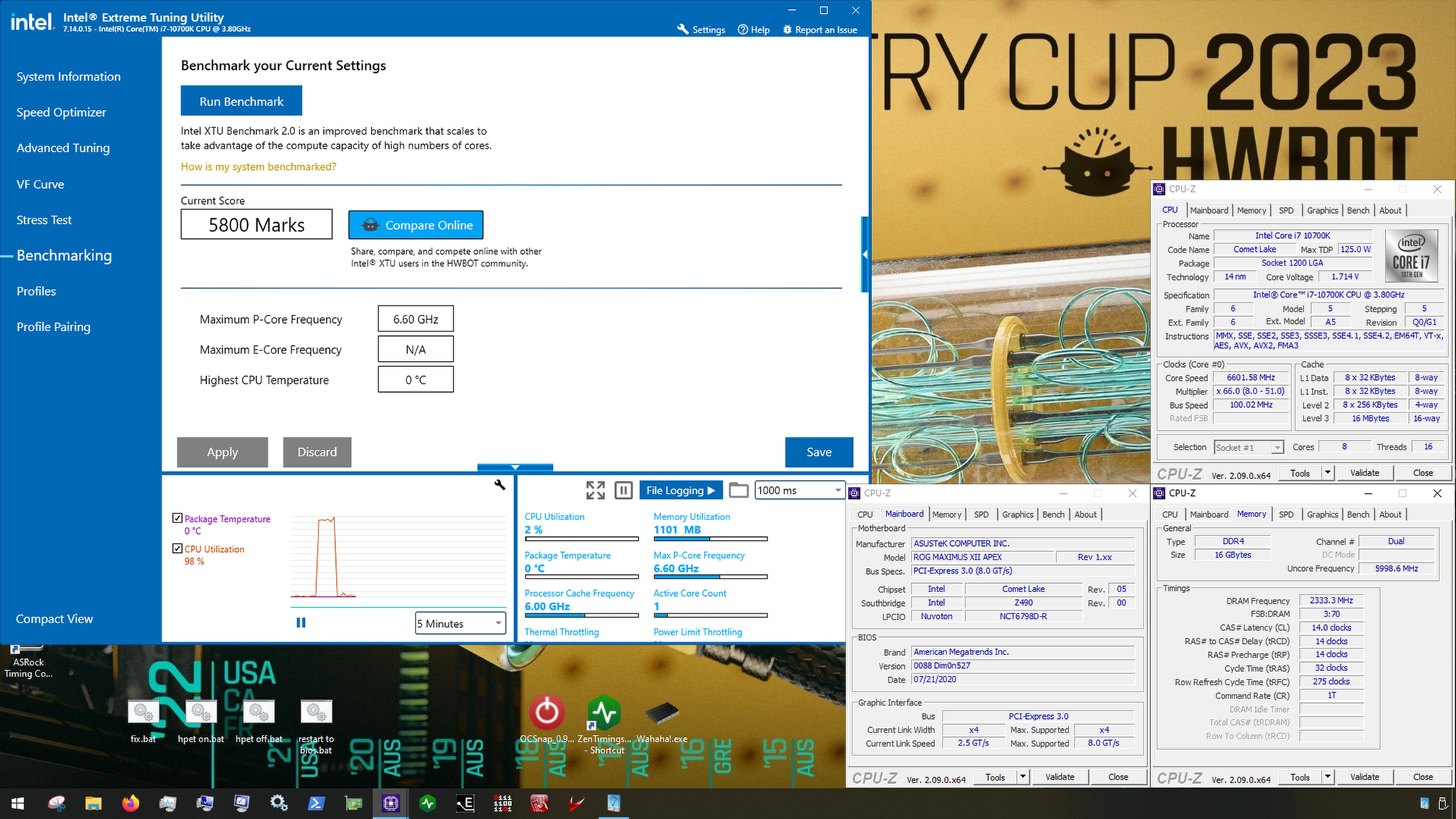Click the side panel arrow on XTU right edge

[864, 254]
